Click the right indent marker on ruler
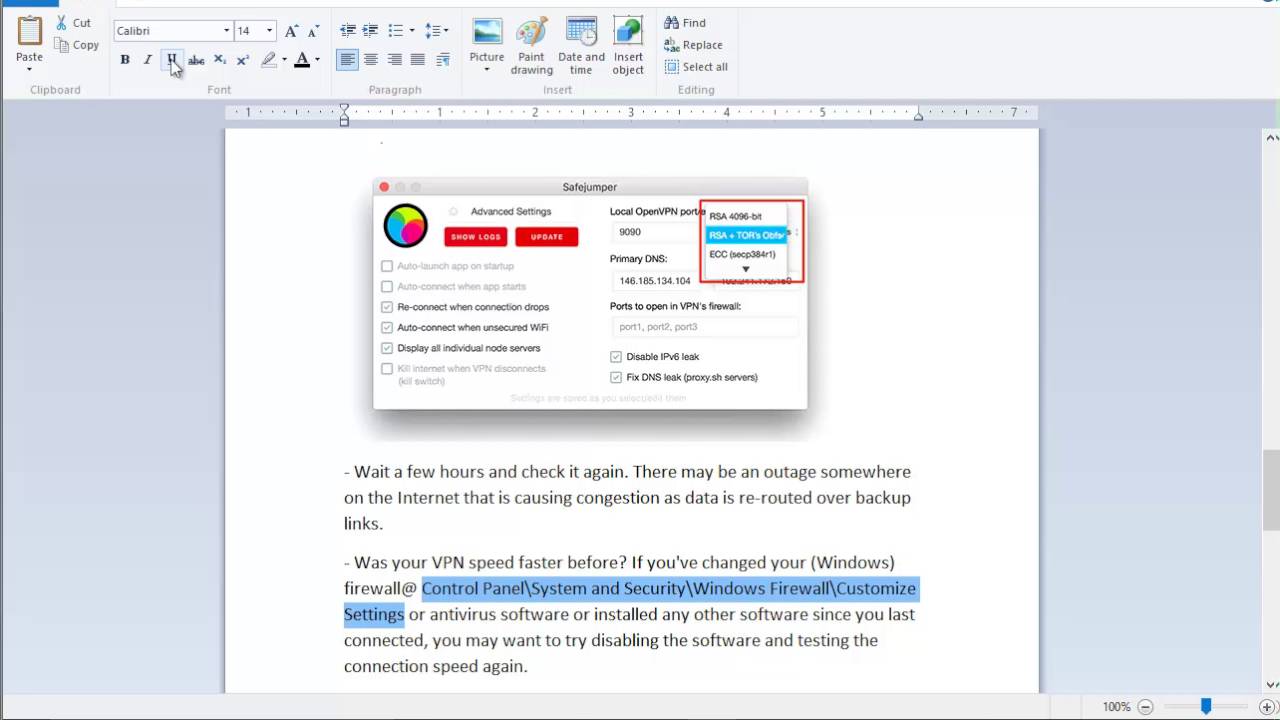This screenshot has width=1280, height=720. point(918,116)
